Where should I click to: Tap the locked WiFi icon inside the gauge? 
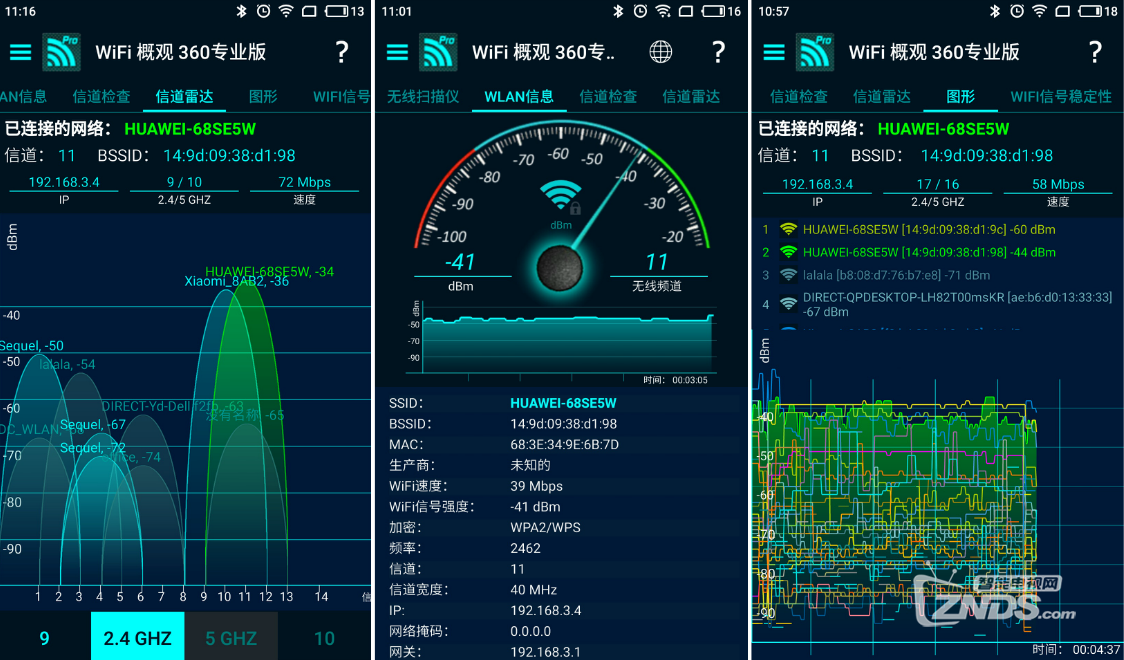point(561,197)
